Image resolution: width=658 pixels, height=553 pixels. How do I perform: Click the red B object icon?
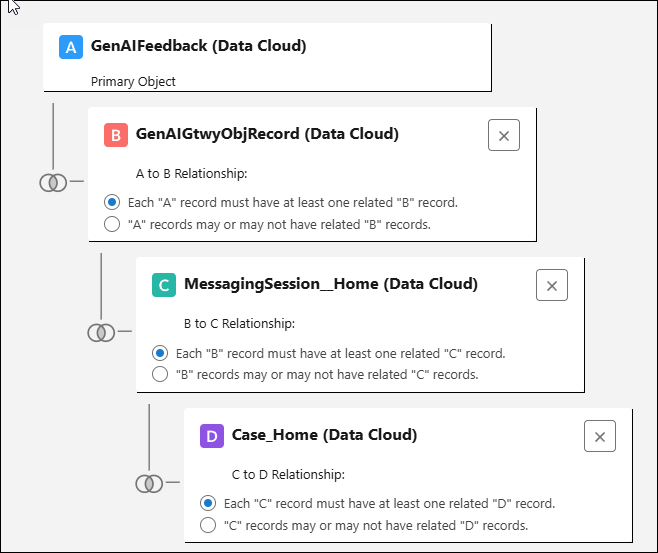116,135
